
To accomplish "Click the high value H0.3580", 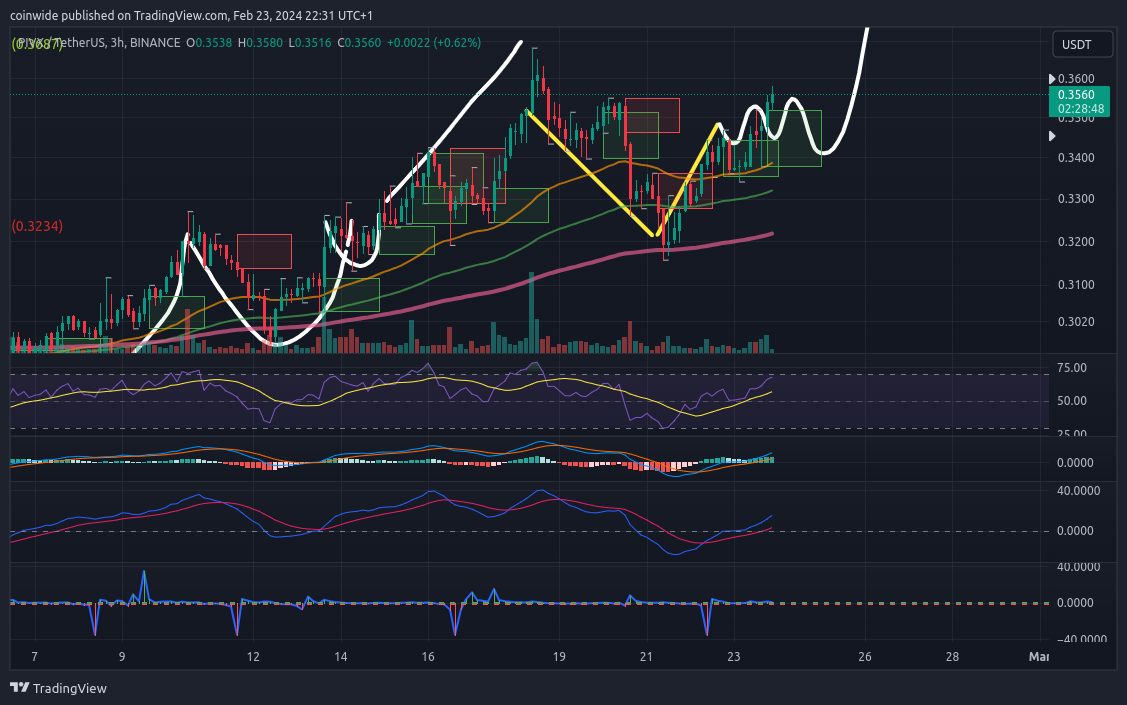I will 261,42.
